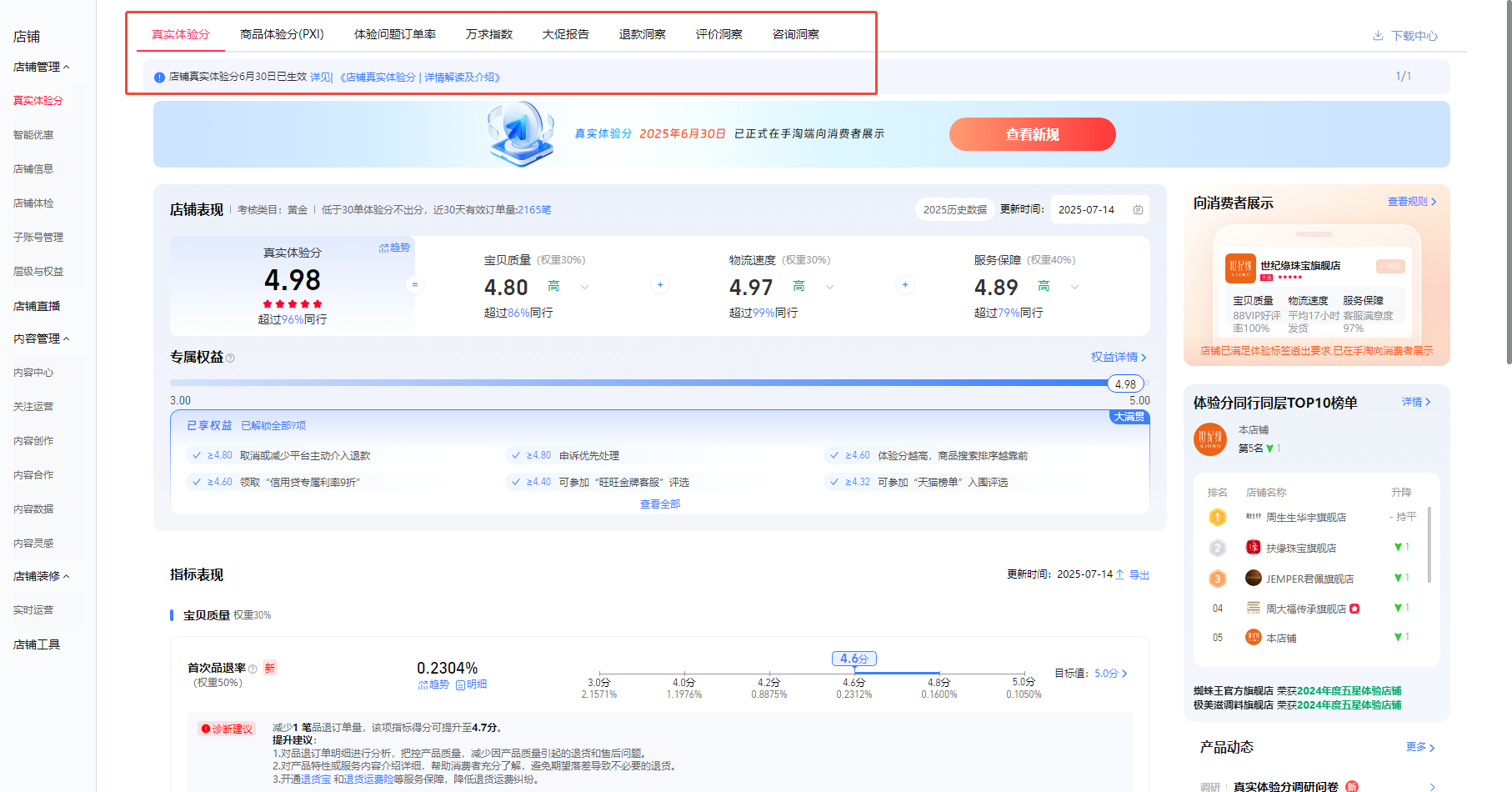Image resolution: width=1512 pixels, height=792 pixels.
Task: Expand the 服务保障 score chevron
Action: click(x=1074, y=287)
